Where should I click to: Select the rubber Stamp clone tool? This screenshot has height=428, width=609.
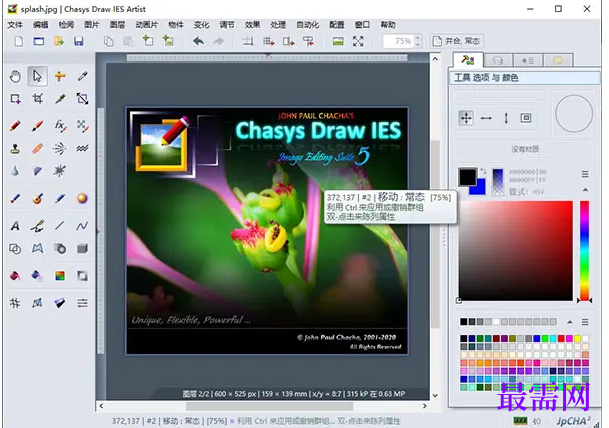[x=15, y=148]
